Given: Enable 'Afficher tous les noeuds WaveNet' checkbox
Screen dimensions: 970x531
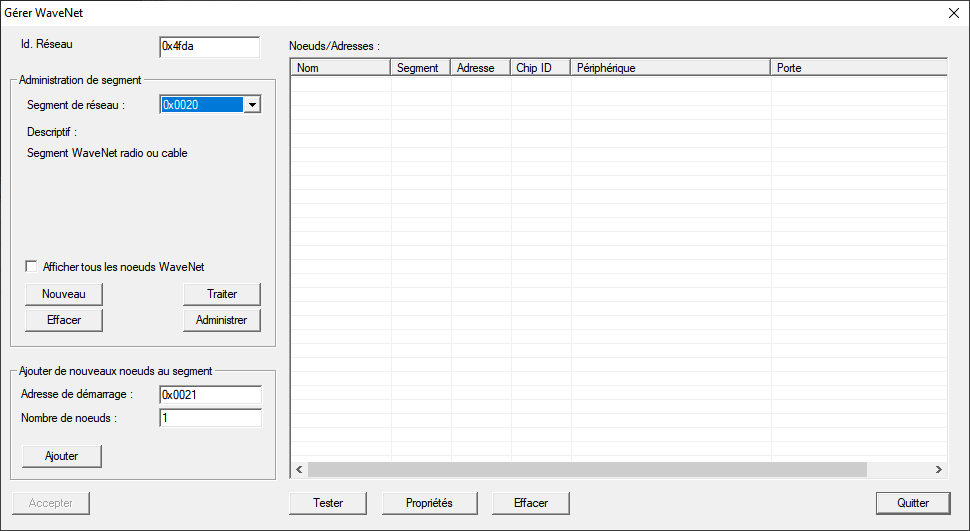Looking at the screenshot, I should tap(32, 267).
